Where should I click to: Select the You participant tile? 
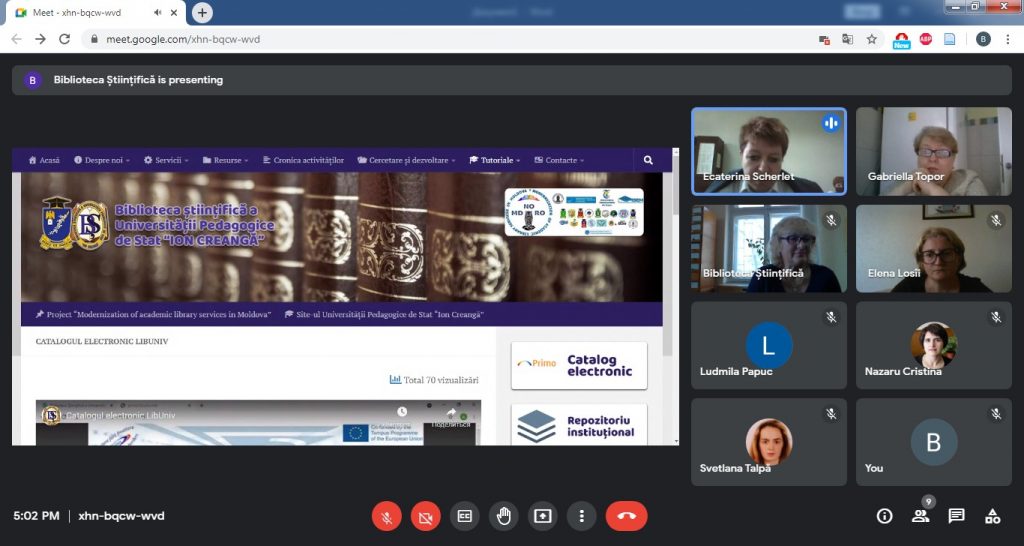(x=934, y=442)
